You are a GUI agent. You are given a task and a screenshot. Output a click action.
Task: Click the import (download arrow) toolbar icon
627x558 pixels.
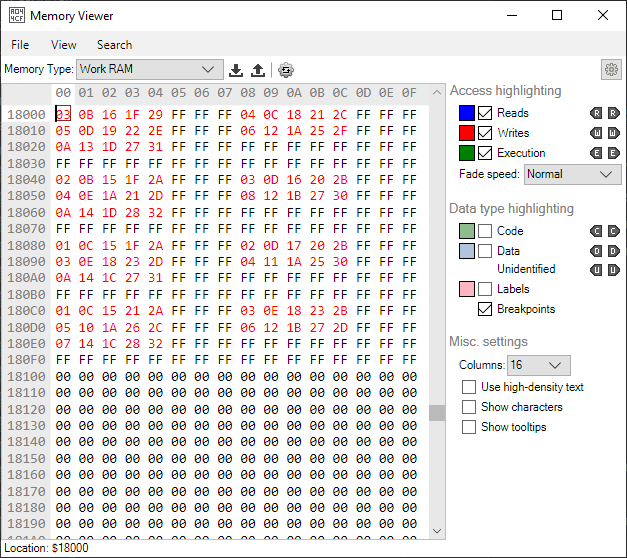click(x=236, y=70)
